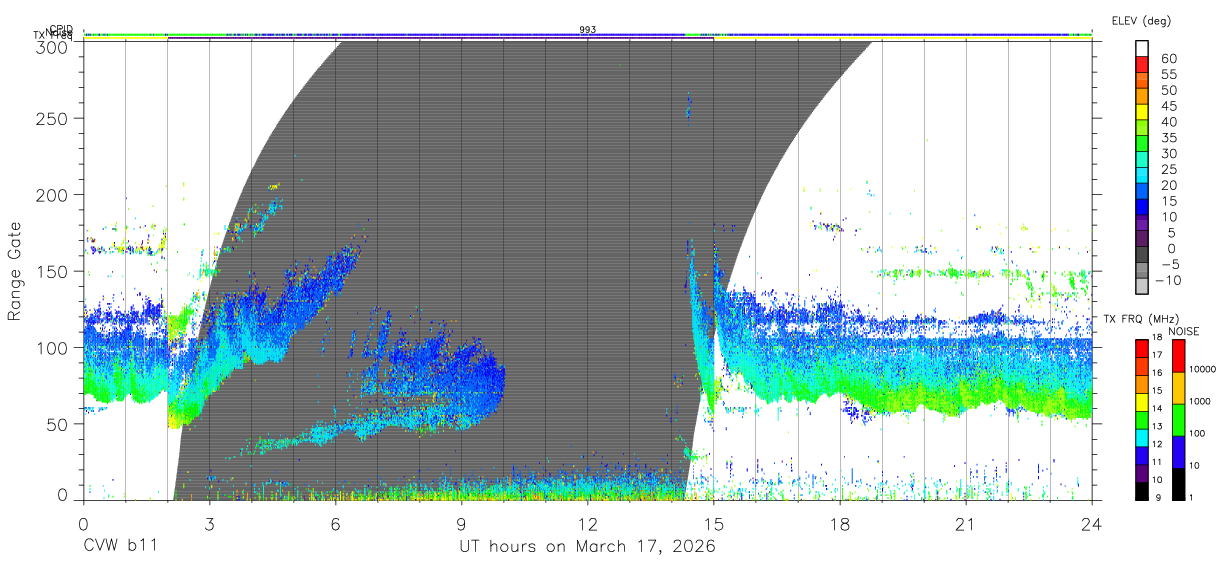The width and height of the screenshot is (1228, 567).
Task: Click the '45' label on the ELEV scale
Action: [x=1168, y=105]
